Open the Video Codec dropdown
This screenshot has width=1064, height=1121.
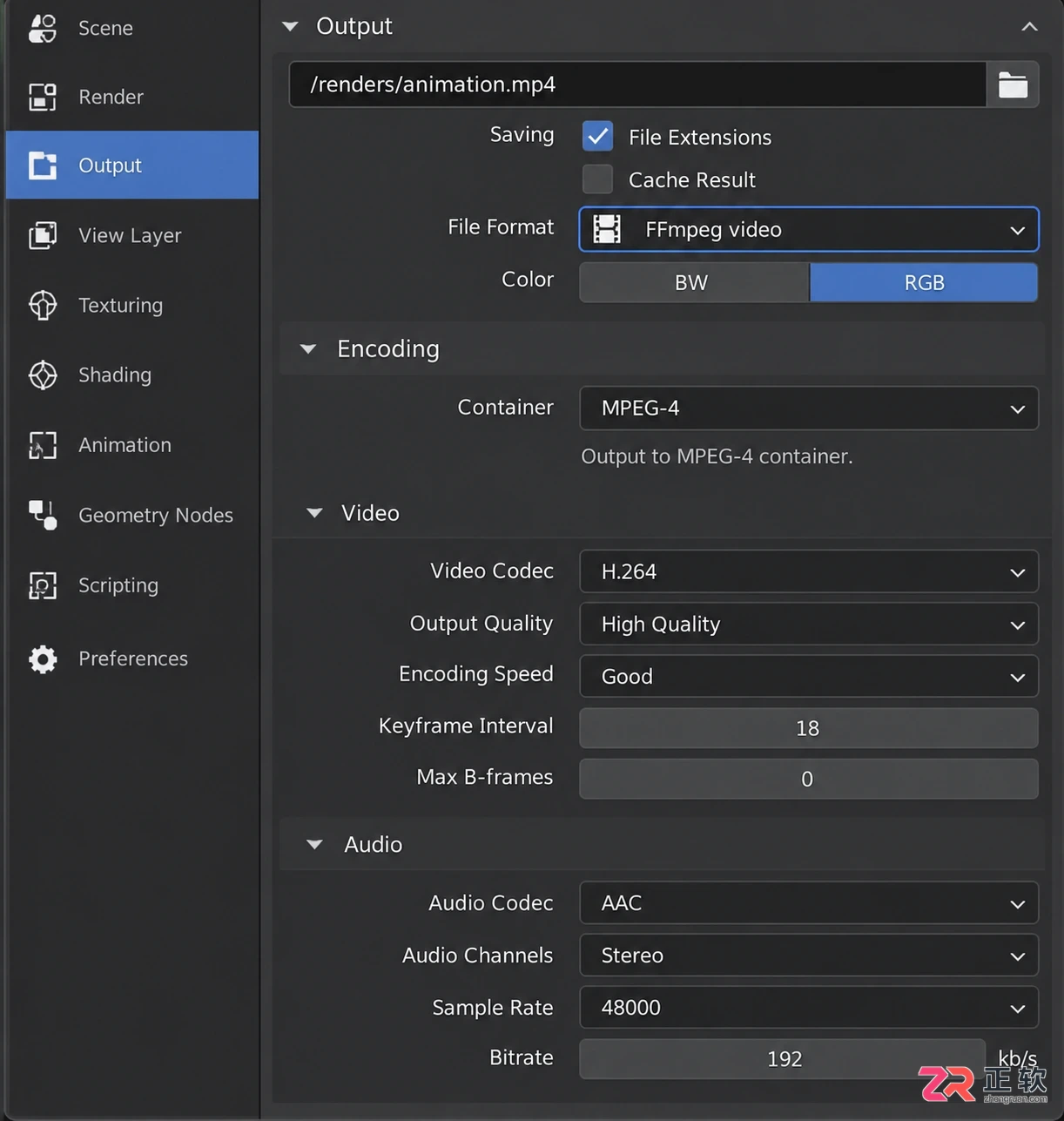[809, 572]
